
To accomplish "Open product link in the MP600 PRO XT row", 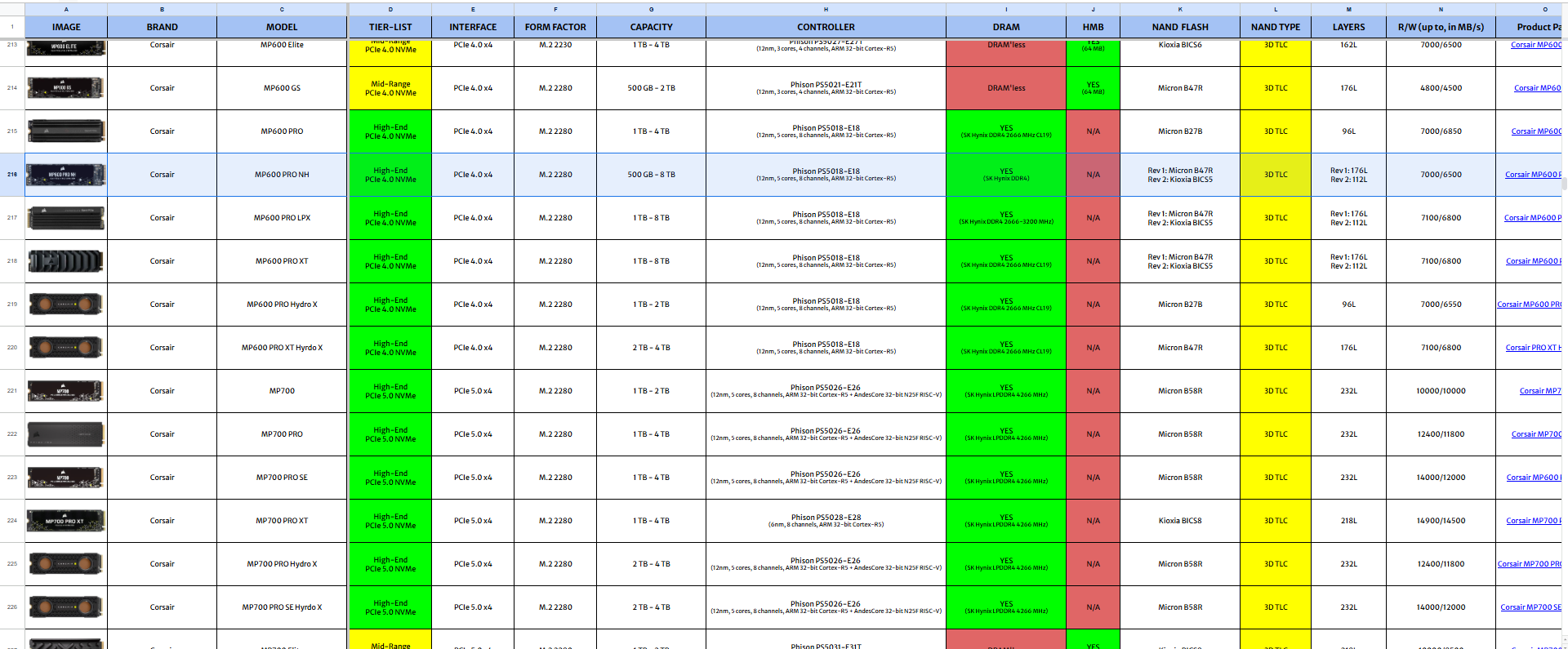I will pyautogui.click(x=1534, y=261).
